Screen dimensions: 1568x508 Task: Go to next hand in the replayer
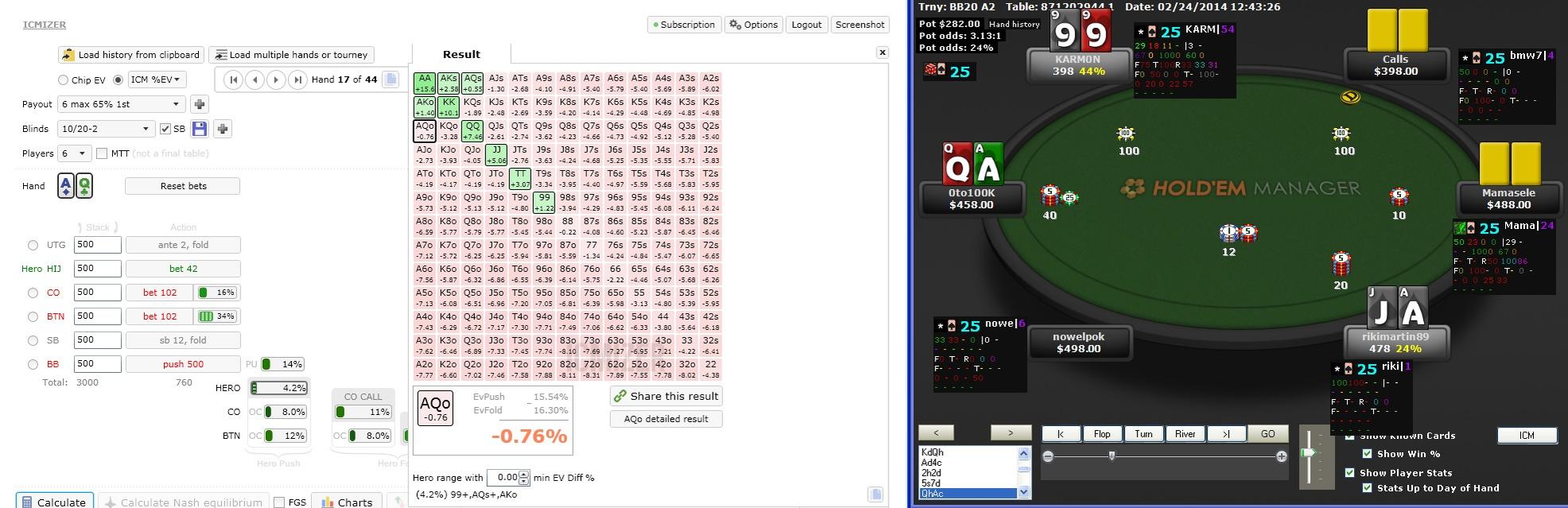1010,432
